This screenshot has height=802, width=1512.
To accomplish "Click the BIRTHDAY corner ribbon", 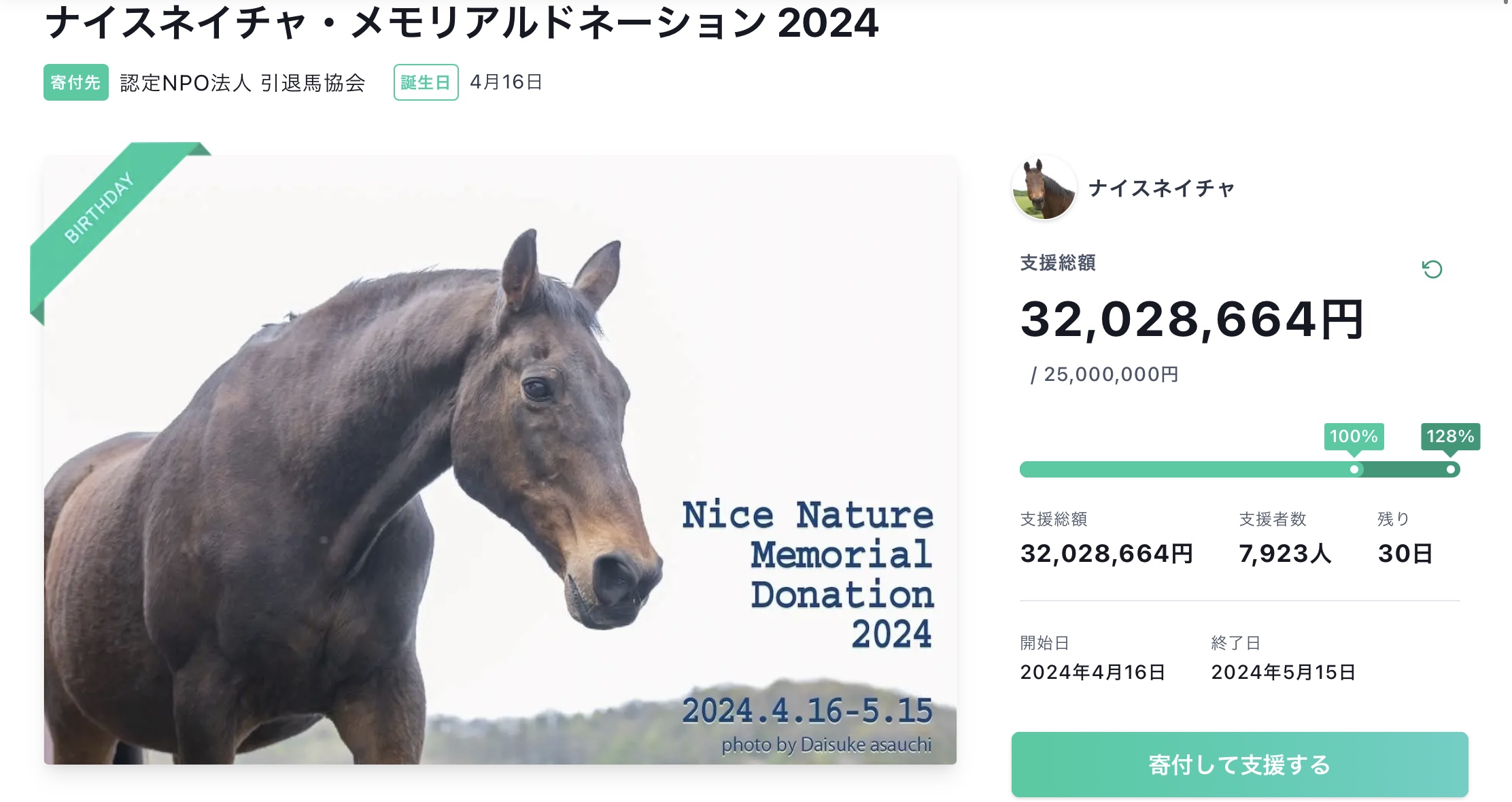I will 99,207.
